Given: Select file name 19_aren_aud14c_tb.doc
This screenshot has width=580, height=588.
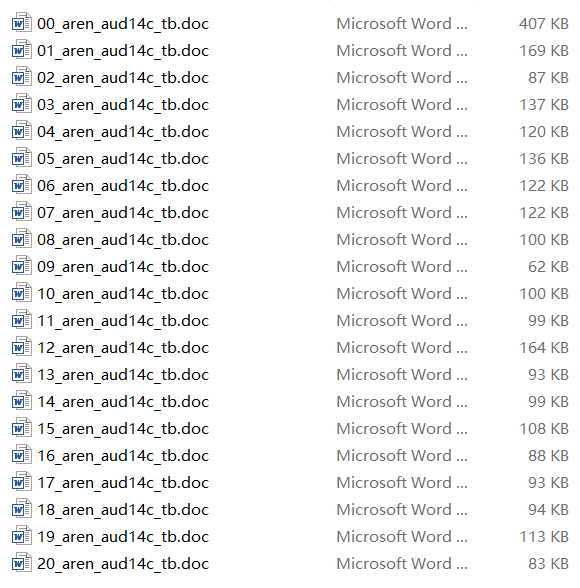Looking at the screenshot, I should [123, 537].
